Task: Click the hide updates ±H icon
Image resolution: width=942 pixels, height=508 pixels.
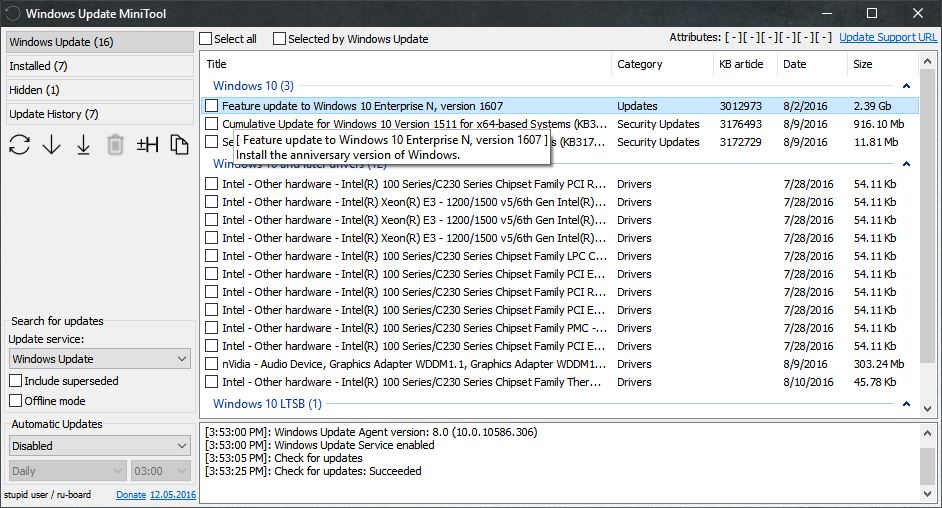Action: [x=148, y=145]
